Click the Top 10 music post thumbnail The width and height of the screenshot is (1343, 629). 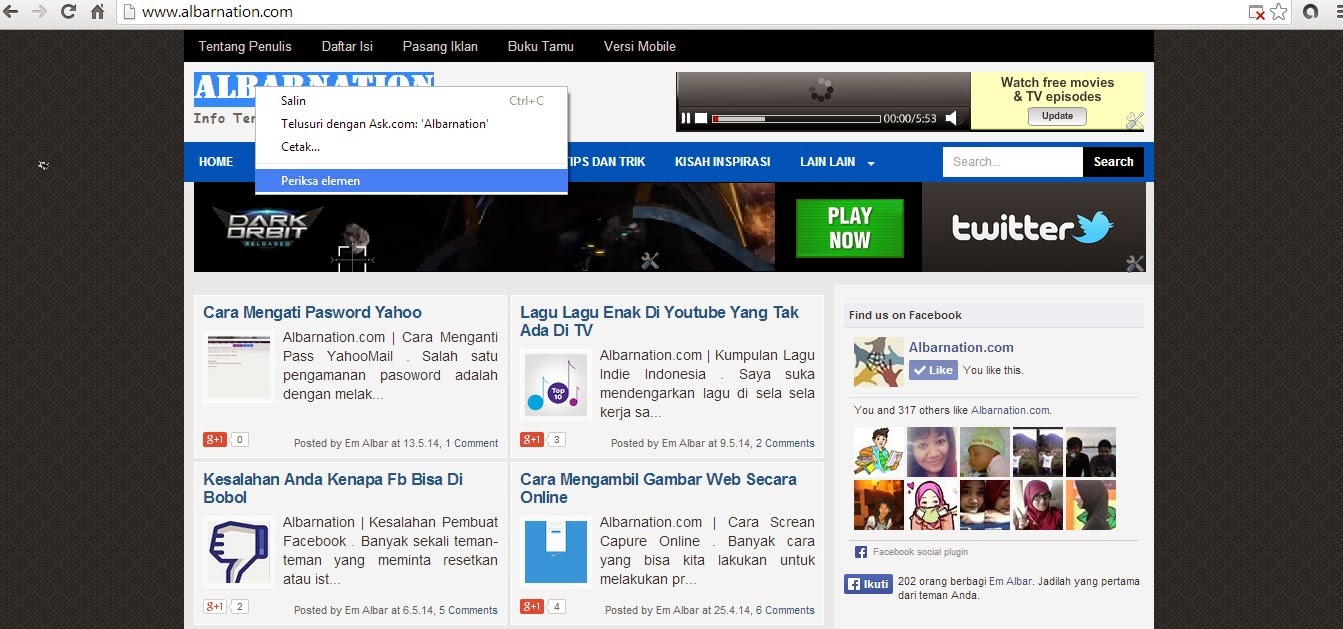coord(556,385)
